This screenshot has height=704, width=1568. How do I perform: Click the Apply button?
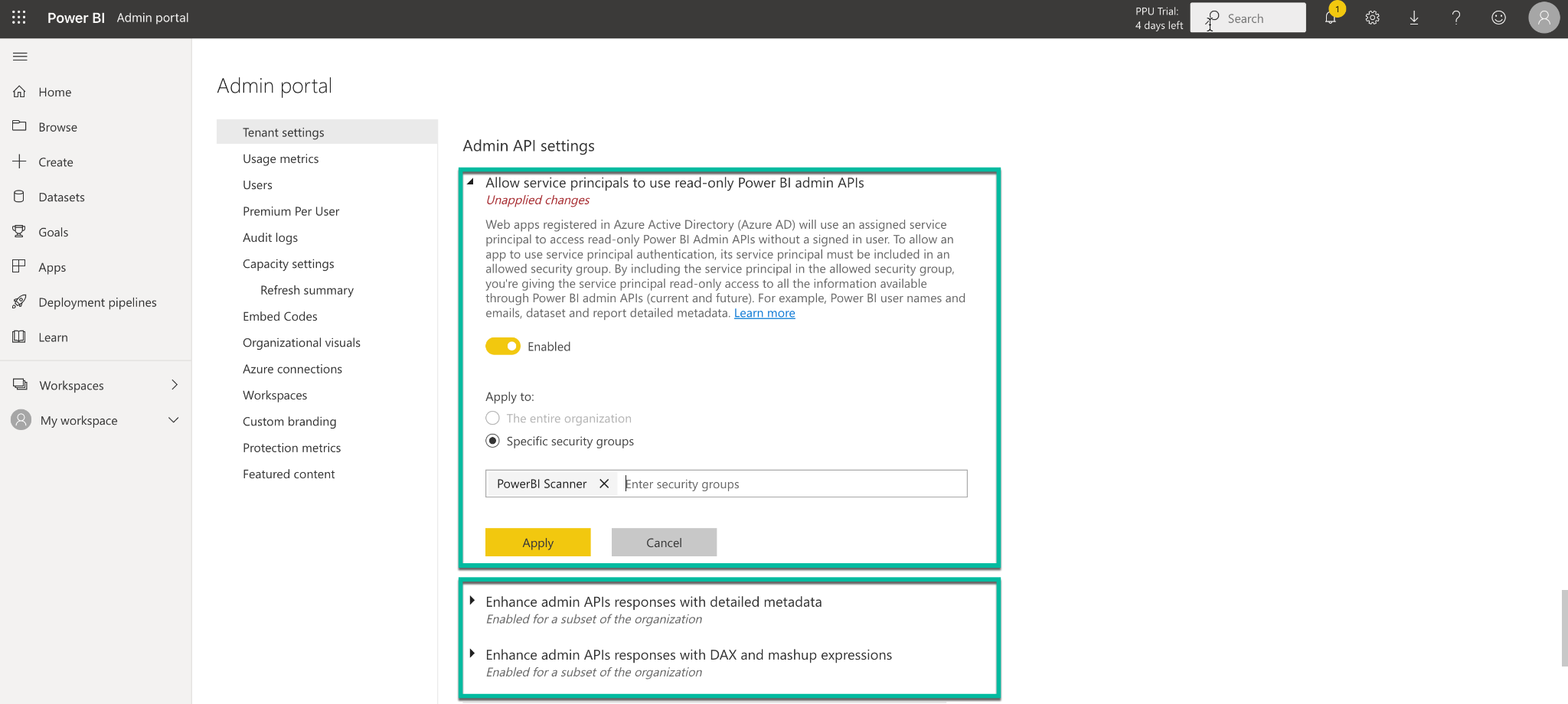pos(537,542)
